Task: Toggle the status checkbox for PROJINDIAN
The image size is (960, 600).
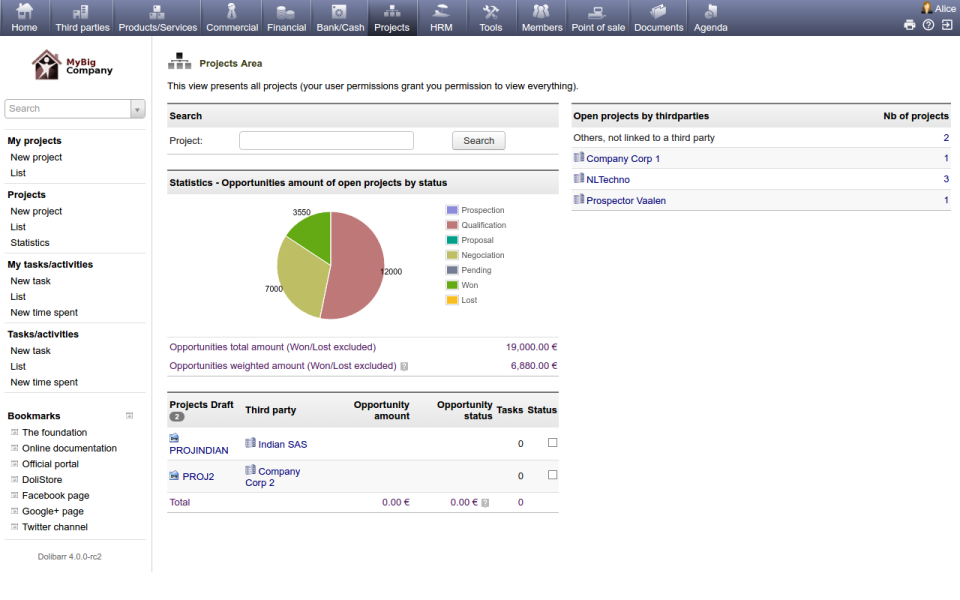Action: pyautogui.click(x=552, y=443)
